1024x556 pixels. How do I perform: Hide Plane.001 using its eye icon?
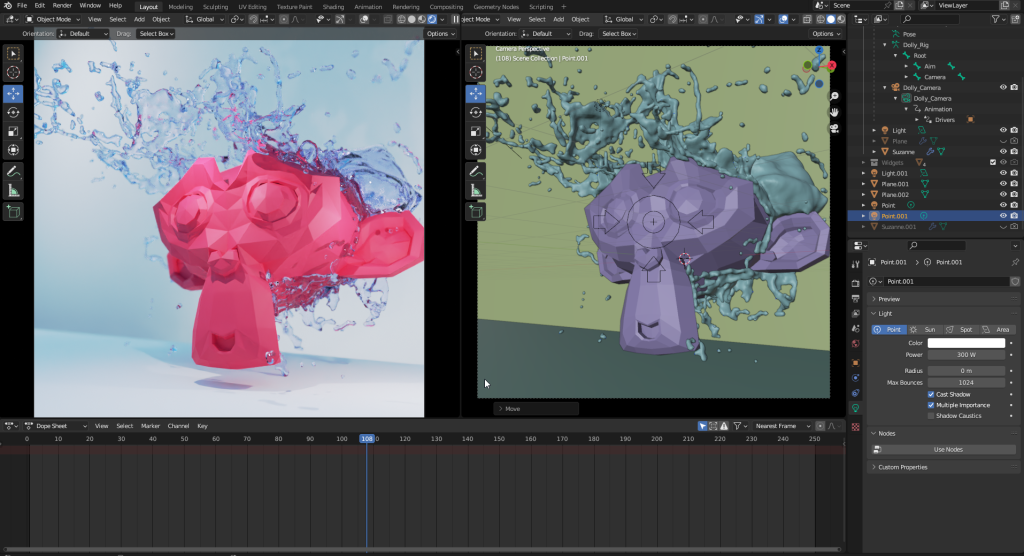pyautogui.click(x=1002, y=184)
